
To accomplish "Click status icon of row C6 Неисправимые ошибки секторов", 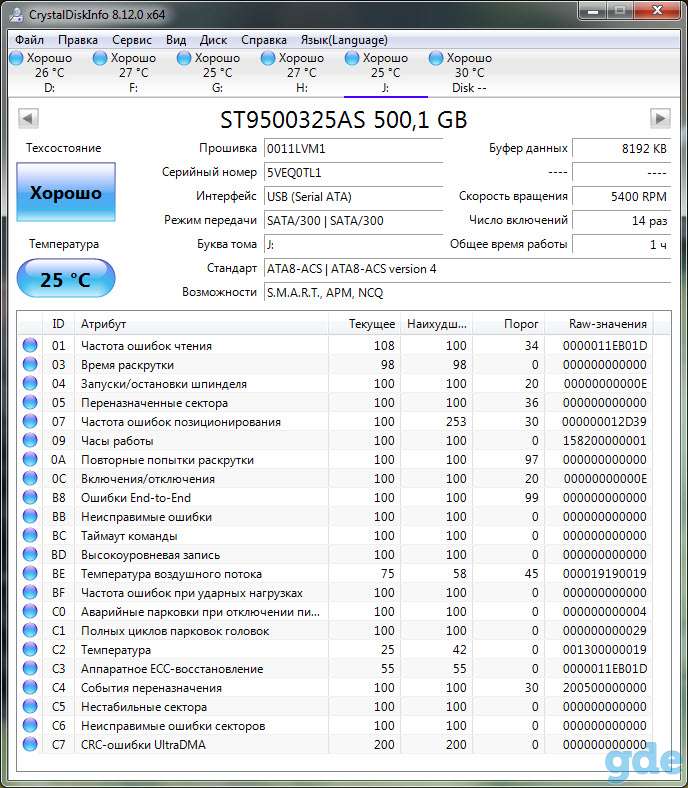I will click(x=30, y=725).
